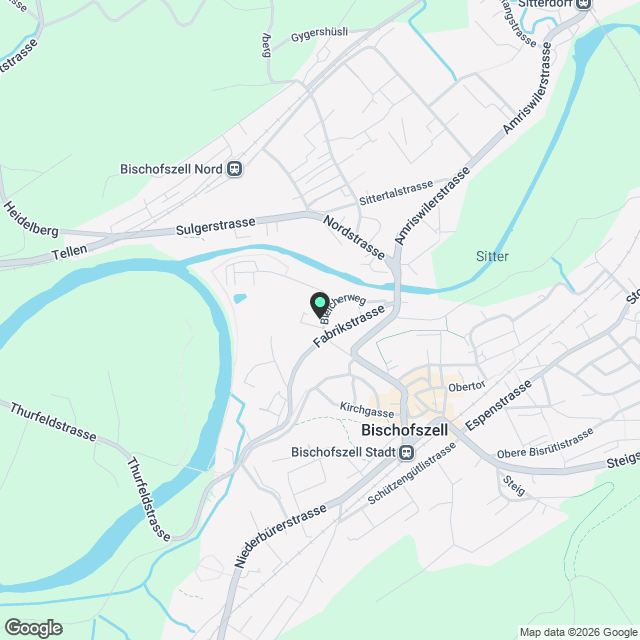Select the Bischofszell Nord train station icon

(235, 169)
